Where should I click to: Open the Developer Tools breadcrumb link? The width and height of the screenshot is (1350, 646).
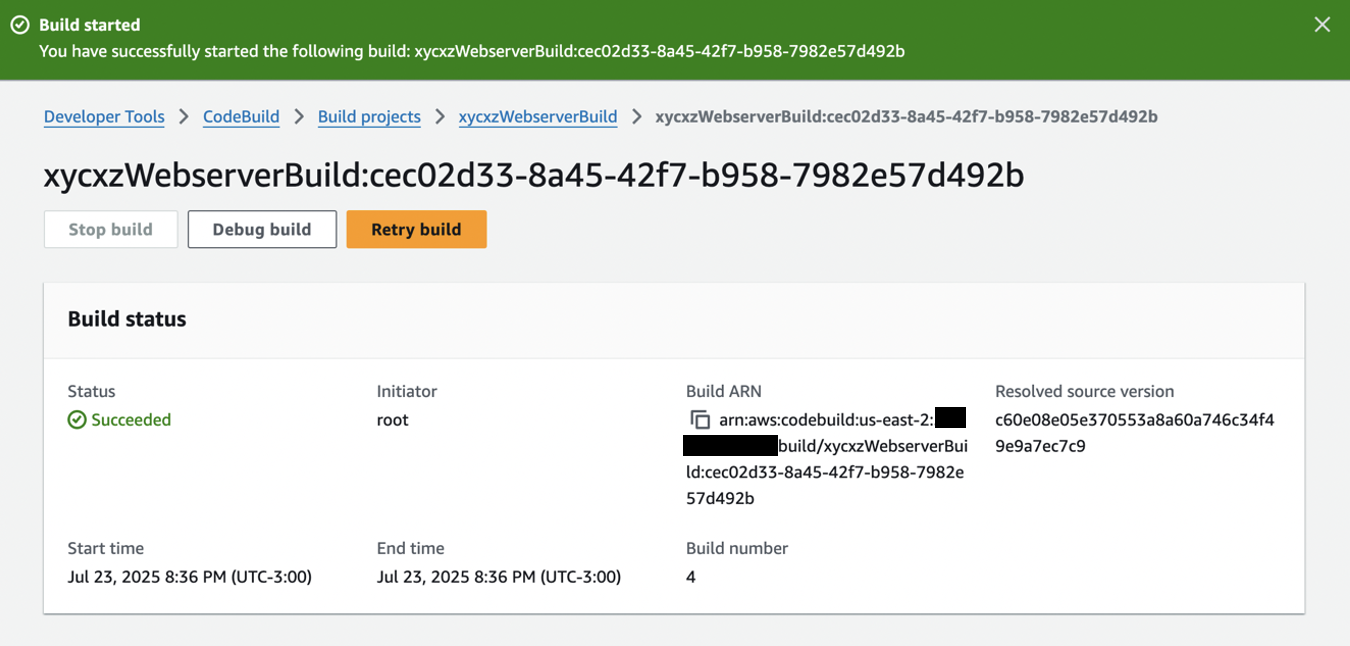[104, 117]
